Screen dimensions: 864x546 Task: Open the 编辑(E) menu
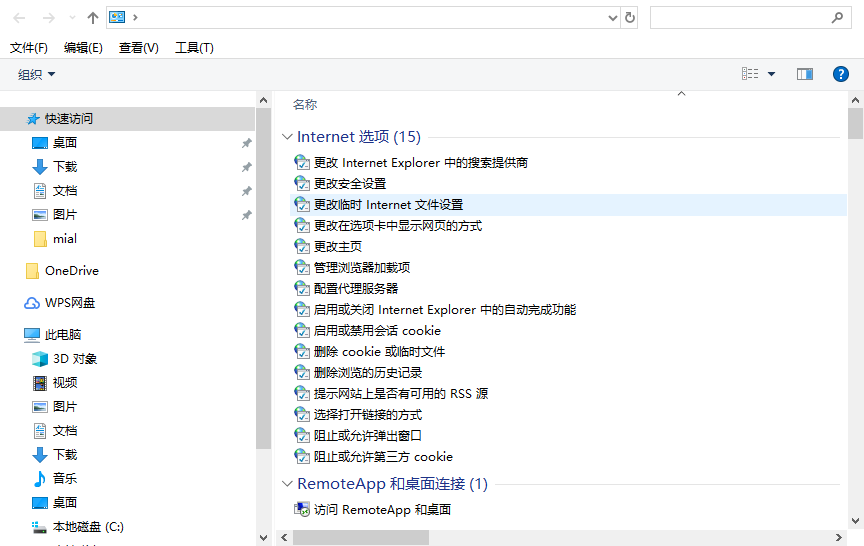(83, 48)
